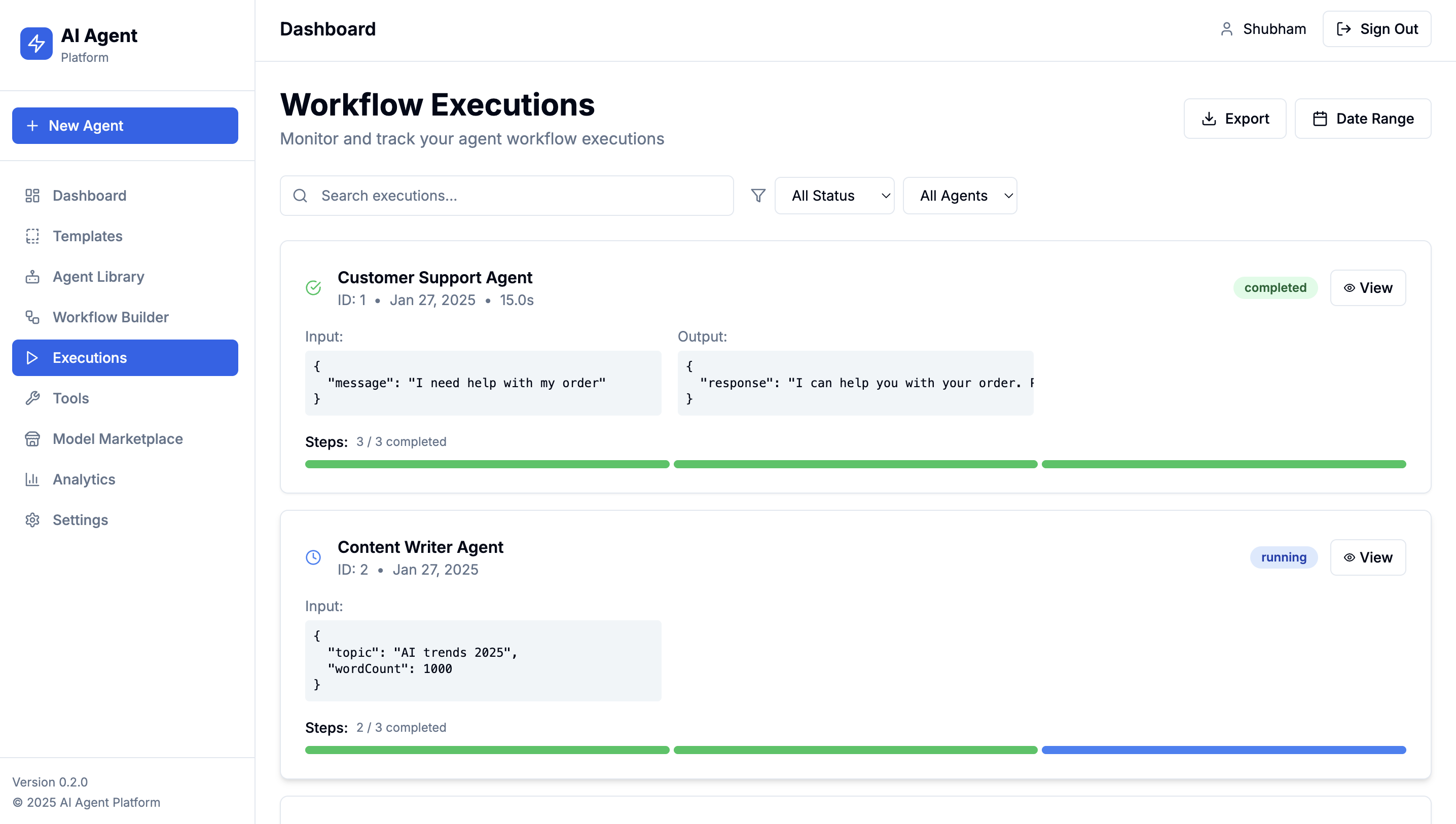
Task: Open Agent Library from sidebar
Action: click(98, 277)
